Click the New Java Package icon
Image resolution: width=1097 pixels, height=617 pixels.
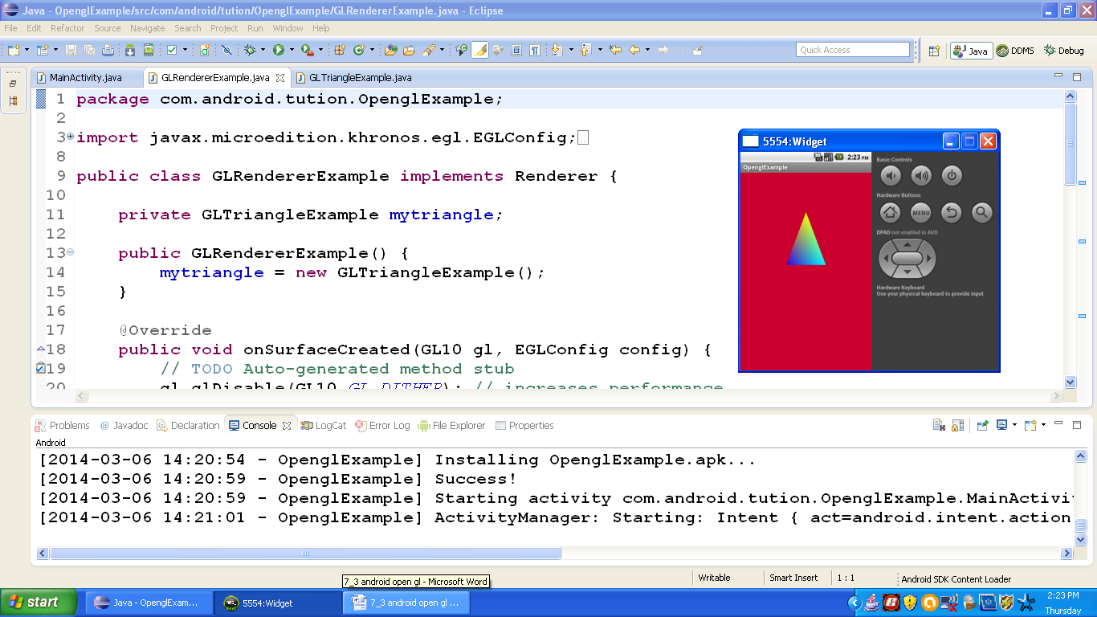pos(339,50)
